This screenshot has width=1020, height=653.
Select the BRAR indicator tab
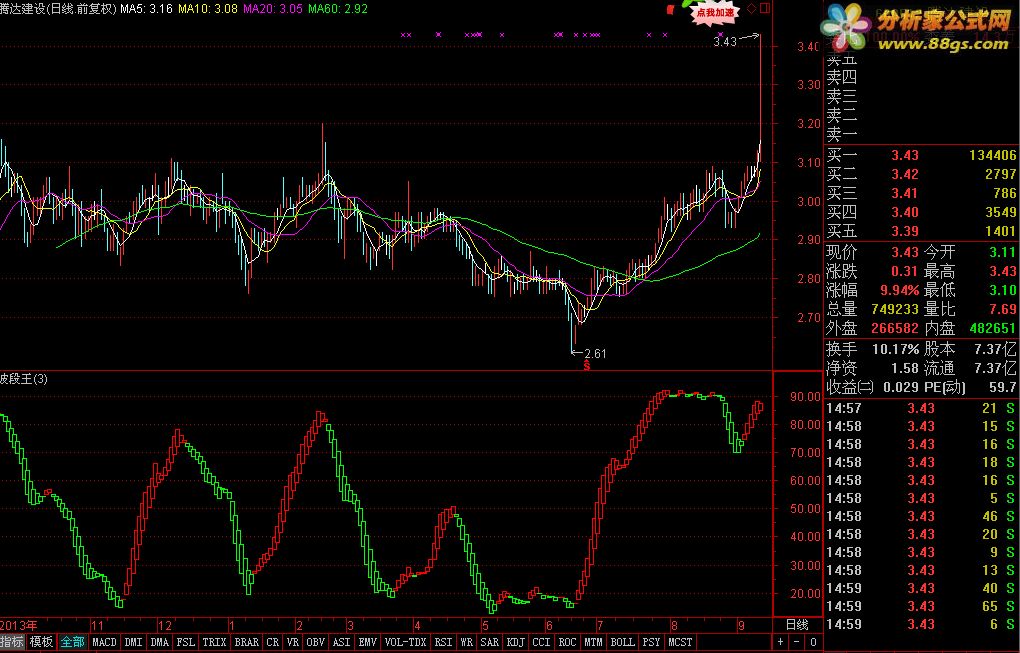[247, 642]
